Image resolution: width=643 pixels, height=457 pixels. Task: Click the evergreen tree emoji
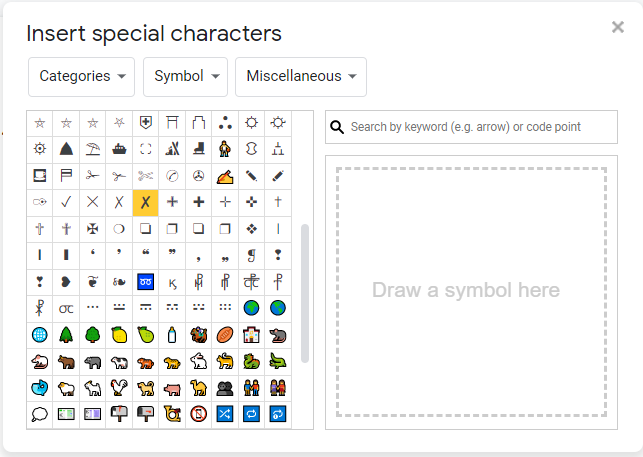tap(66, 335)
